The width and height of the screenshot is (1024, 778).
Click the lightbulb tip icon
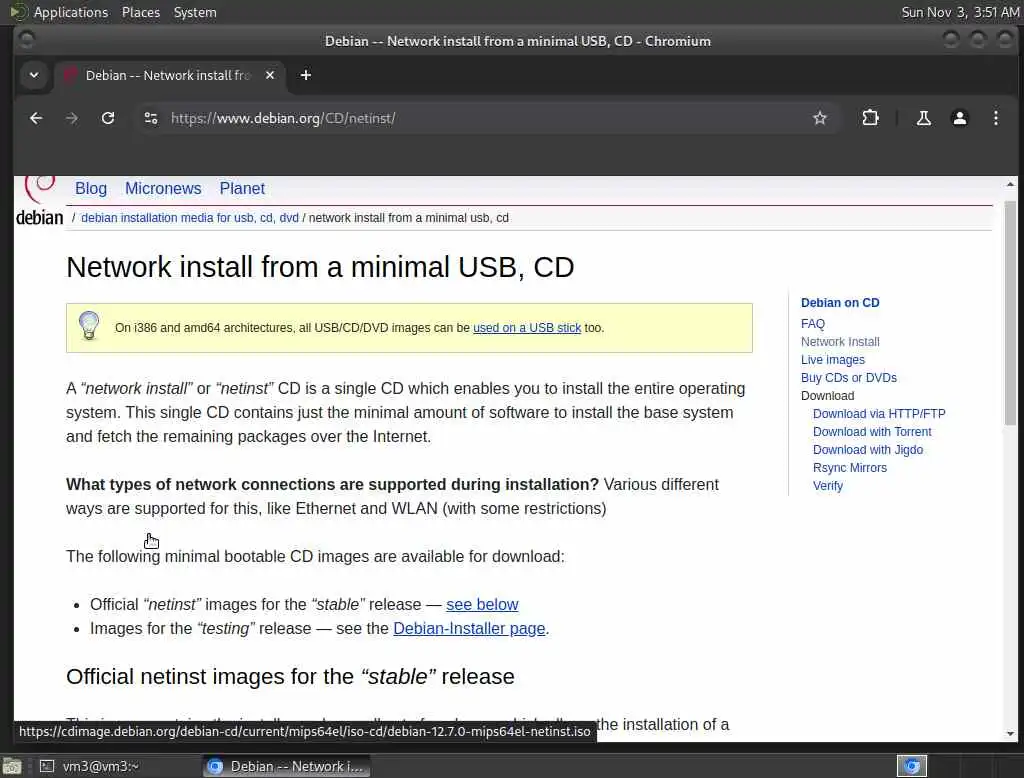pos(89,325)
